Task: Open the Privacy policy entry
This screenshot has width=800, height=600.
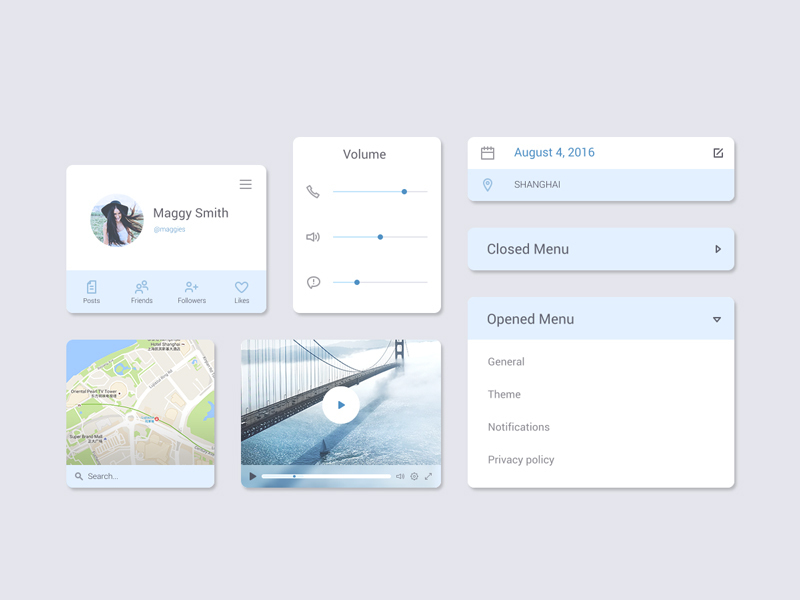Action: click(x=521, y=459)
